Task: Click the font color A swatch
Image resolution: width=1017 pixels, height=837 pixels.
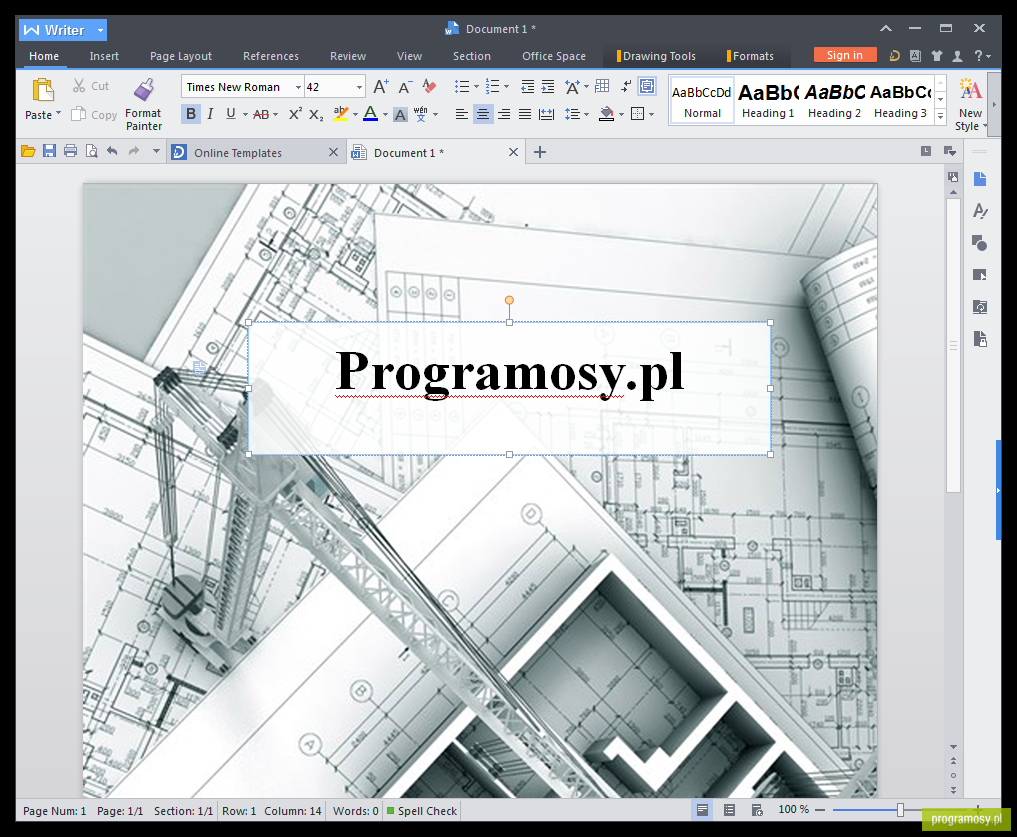Action: pos(370,114)
